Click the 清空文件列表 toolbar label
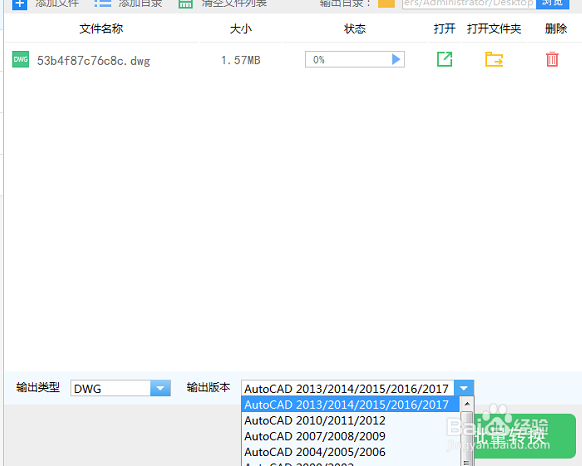Viewport: 582px width, 466px height. 234,3
